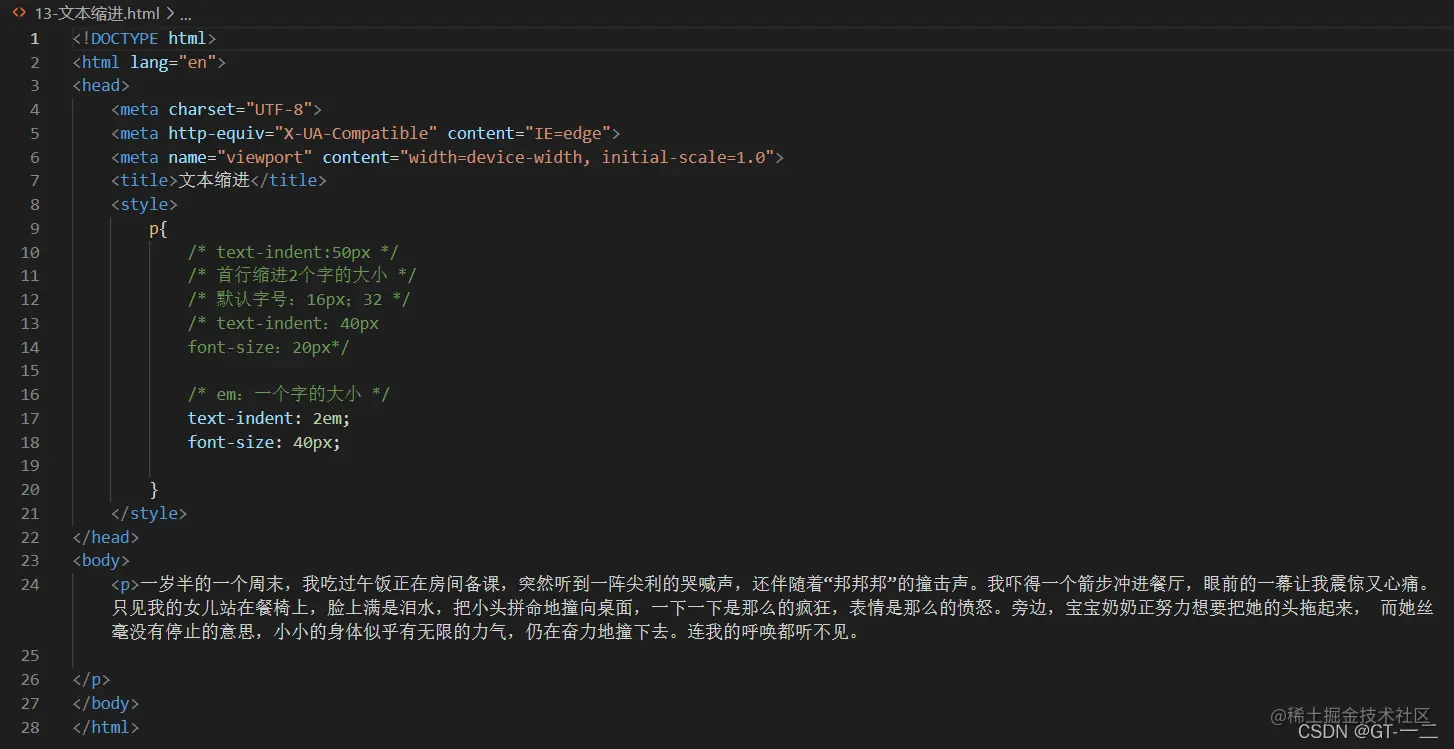The width and height of the screenshot is (1454, 749).
Task: Click line number 1 beside the DOCTYPE
Action: tap(34, 37)
